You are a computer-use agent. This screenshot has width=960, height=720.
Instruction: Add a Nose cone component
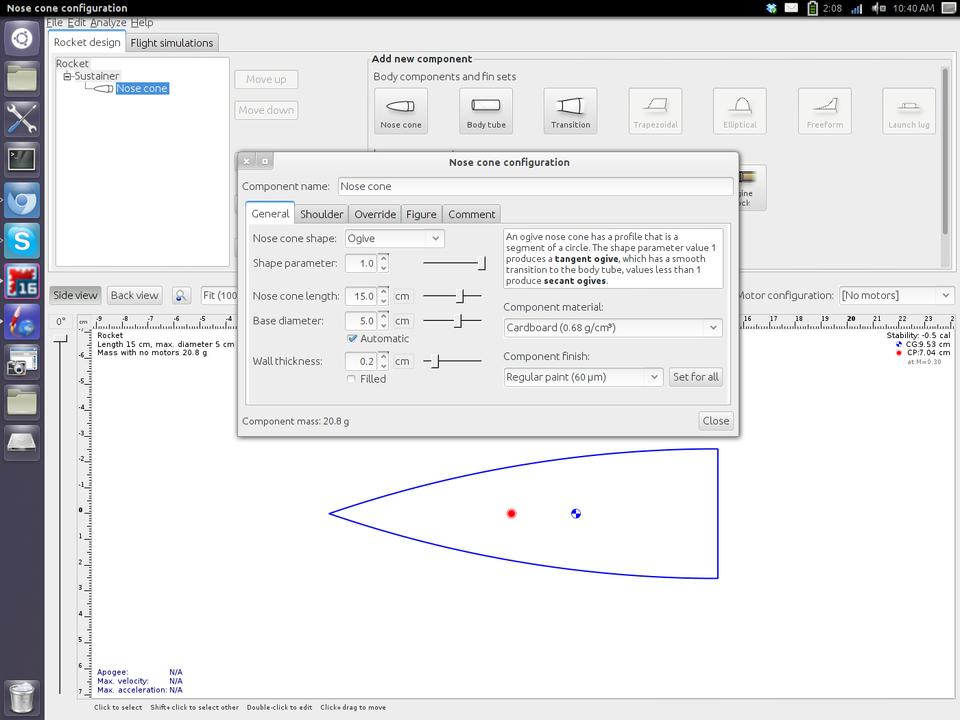[x=400, y=110]
